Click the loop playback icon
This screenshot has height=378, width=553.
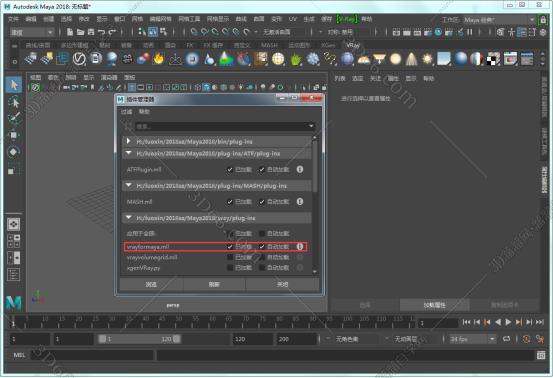point(506,339)
